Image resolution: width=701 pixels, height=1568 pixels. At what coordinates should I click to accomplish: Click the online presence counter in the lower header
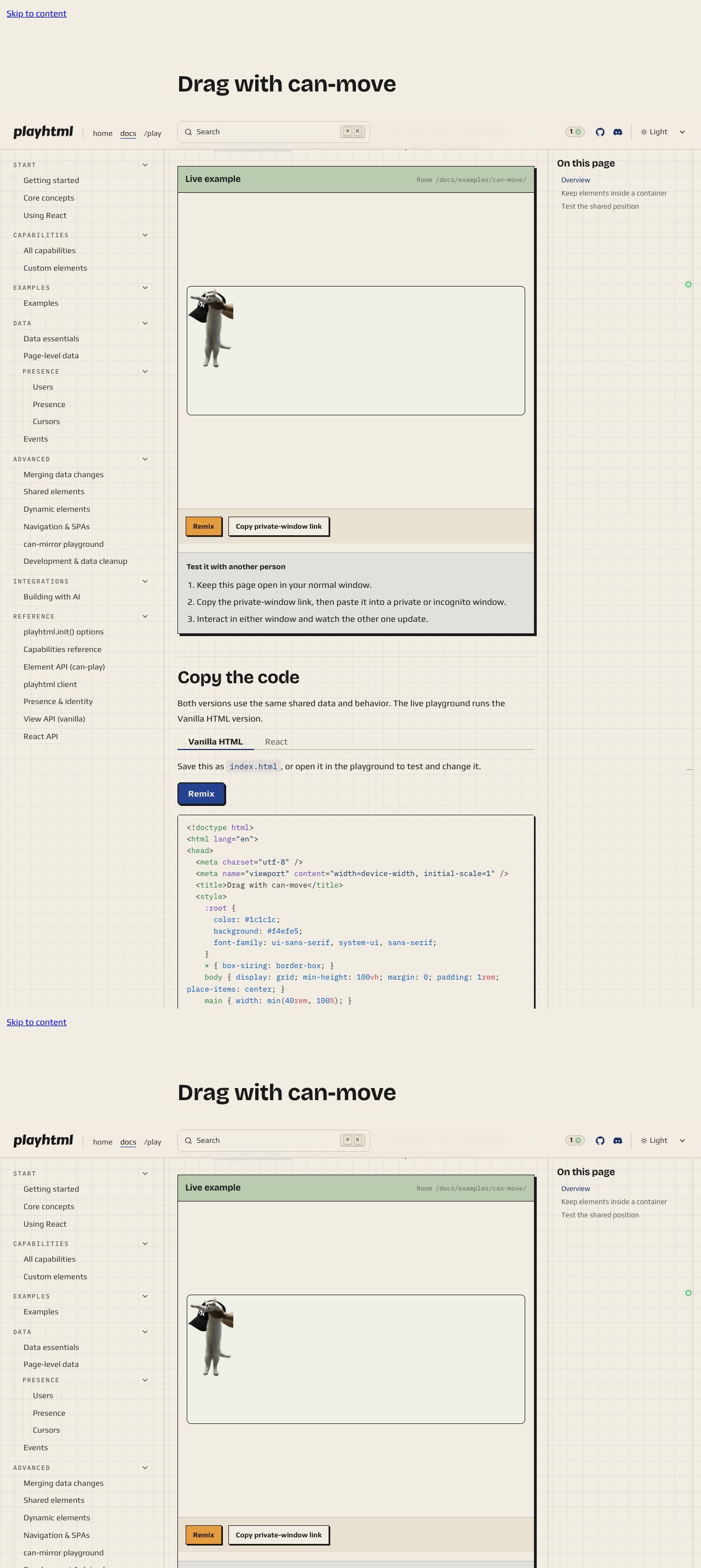click(574, 1141)
